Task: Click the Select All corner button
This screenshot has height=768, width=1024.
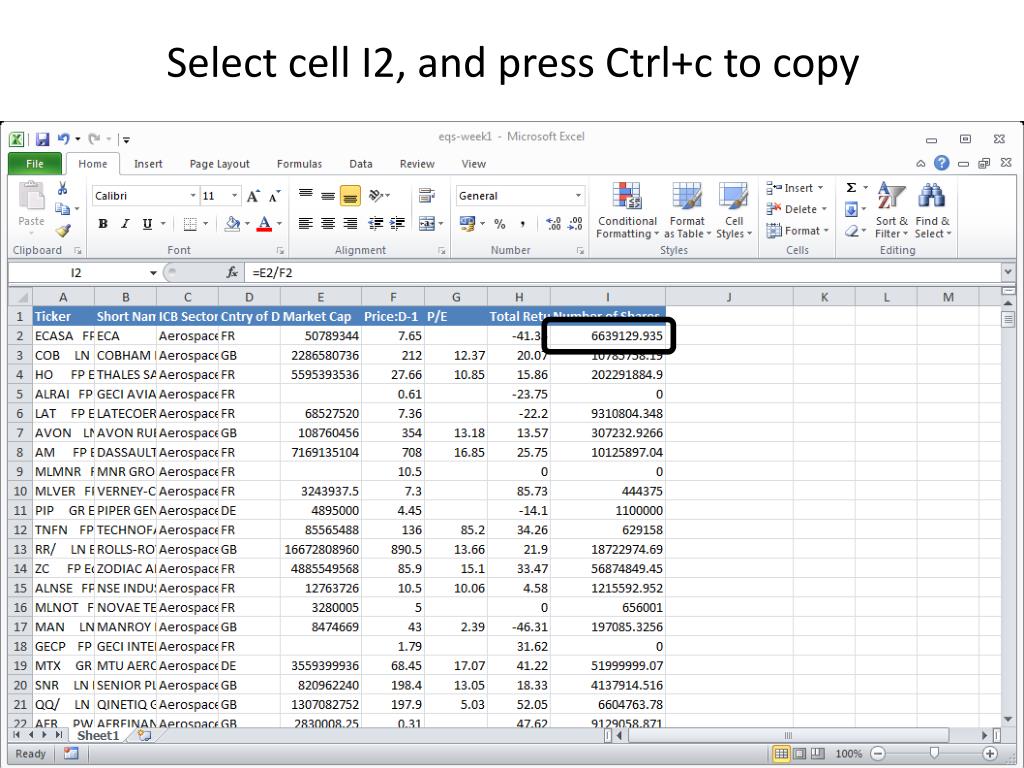Action: (20, 297)
